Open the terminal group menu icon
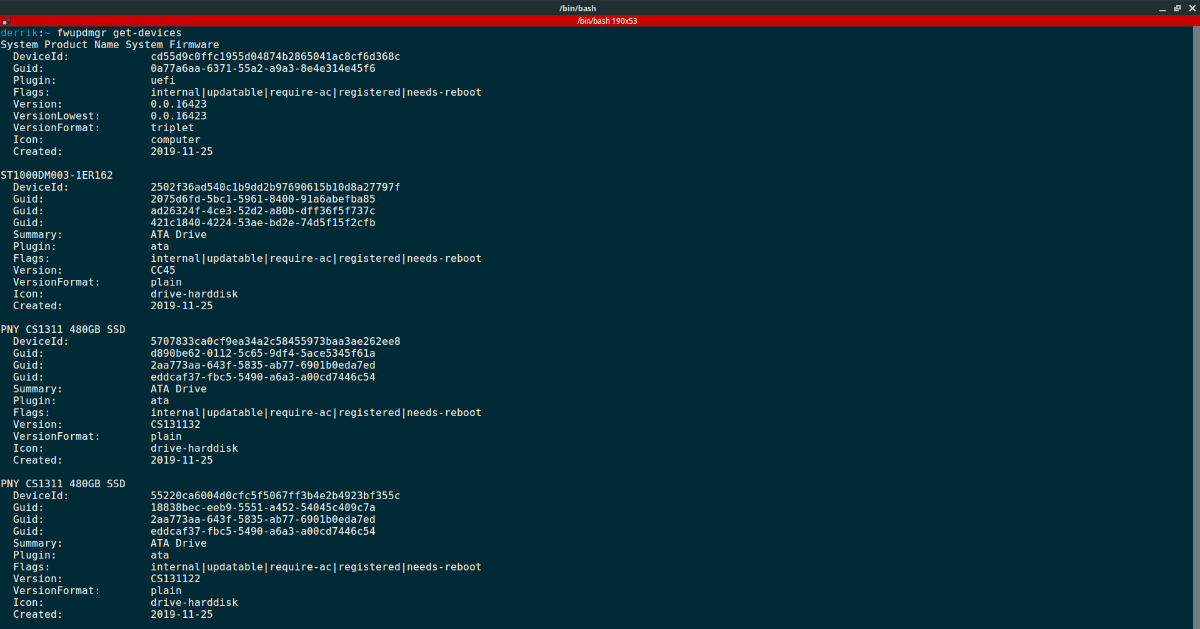This screenshot has height=629, width=1200. [x=5, y=20]
